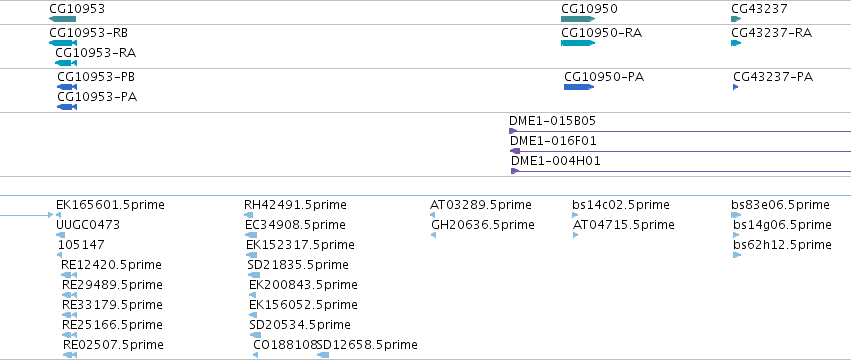
Task: Click the CG43237-PA small arrow glyph
Action: coord(735,87)
